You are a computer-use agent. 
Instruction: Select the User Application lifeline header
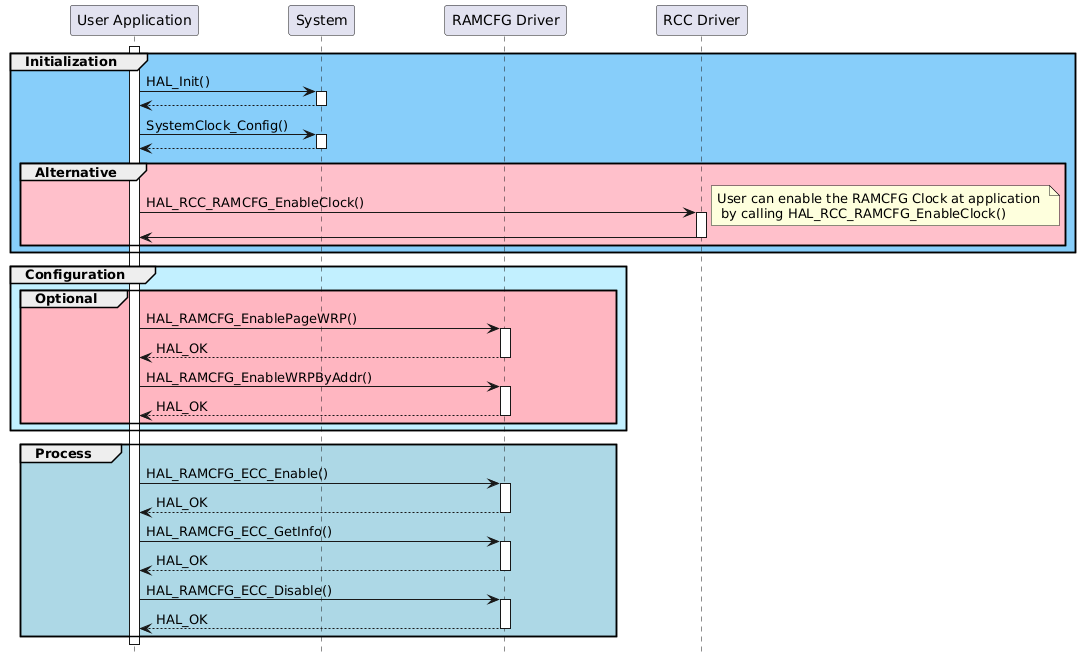tap(133, 20)
